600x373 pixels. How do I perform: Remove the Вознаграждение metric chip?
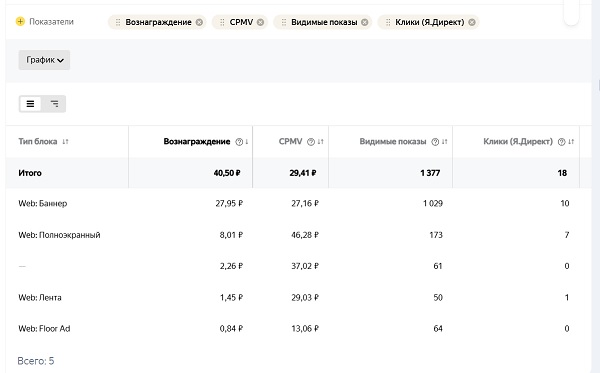(x=199, y=22)
